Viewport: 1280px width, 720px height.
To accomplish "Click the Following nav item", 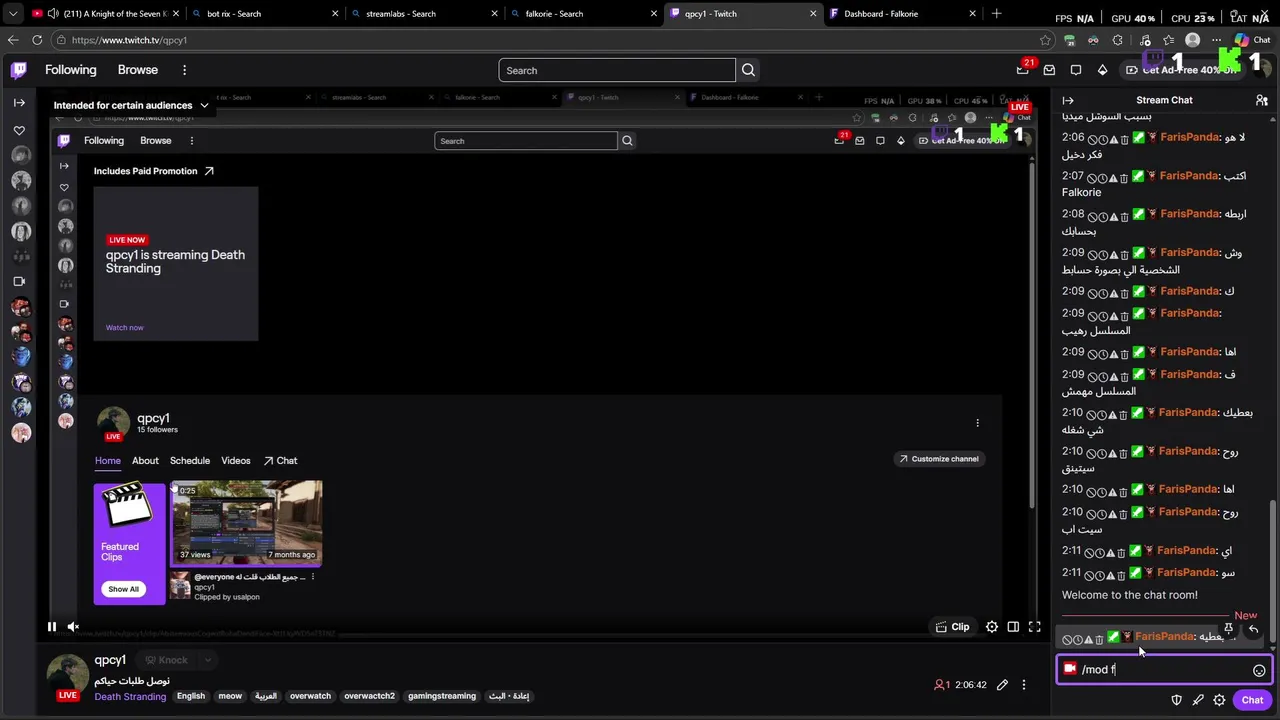I will point(70,70).
